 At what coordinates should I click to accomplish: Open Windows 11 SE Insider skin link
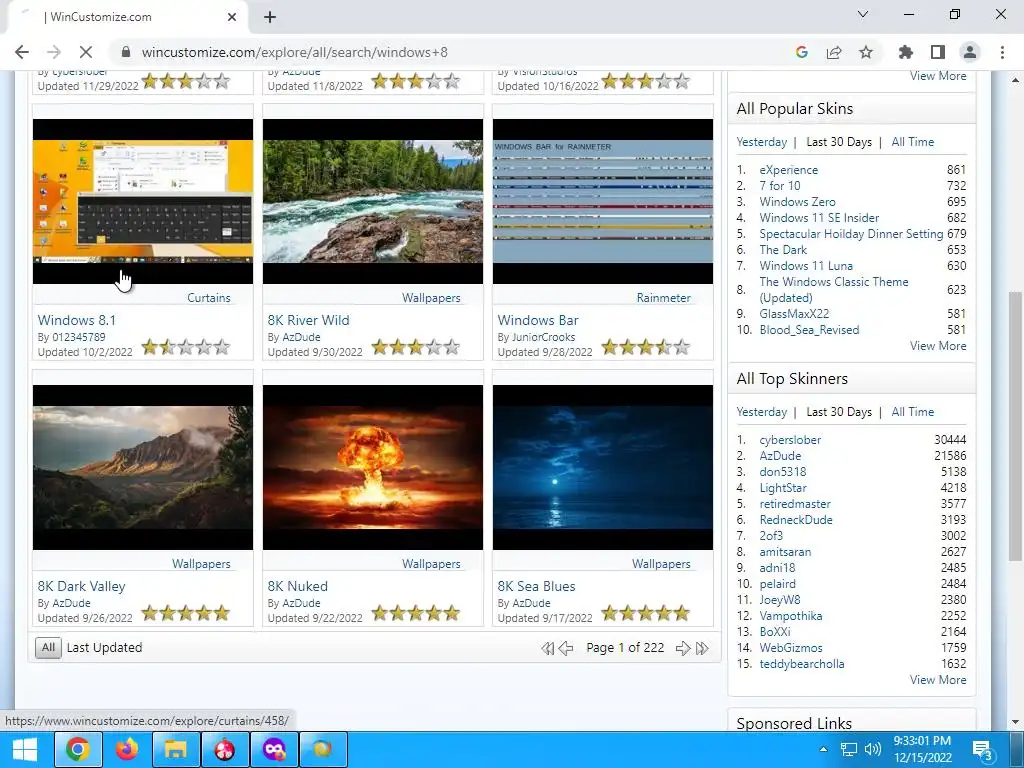point(819,218)
